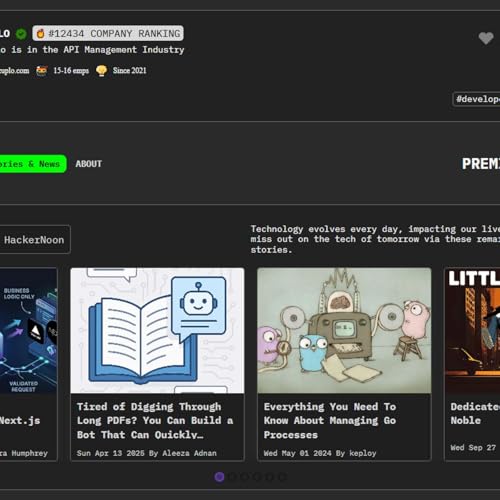Screen dimensions: 500x500
Task: Open the 'Dedicate Noble' story title
Action: tap(475, 413)
